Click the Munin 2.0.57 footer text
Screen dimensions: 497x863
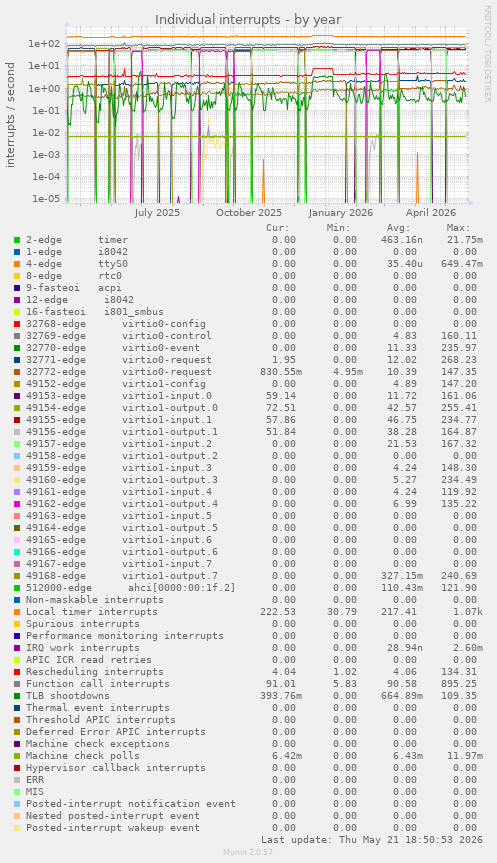248,852
